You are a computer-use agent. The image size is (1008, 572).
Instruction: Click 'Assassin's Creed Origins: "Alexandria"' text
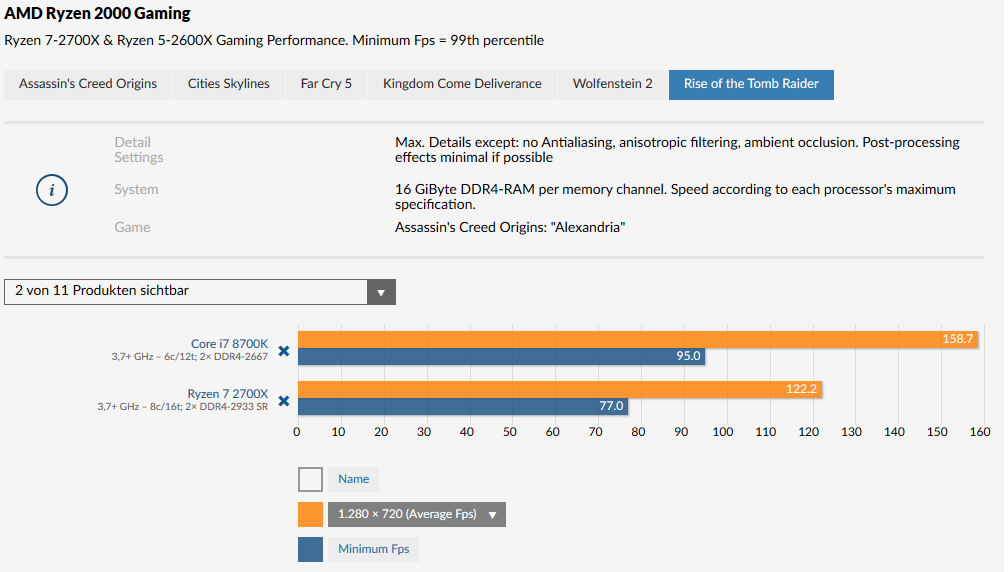[510, 228]
